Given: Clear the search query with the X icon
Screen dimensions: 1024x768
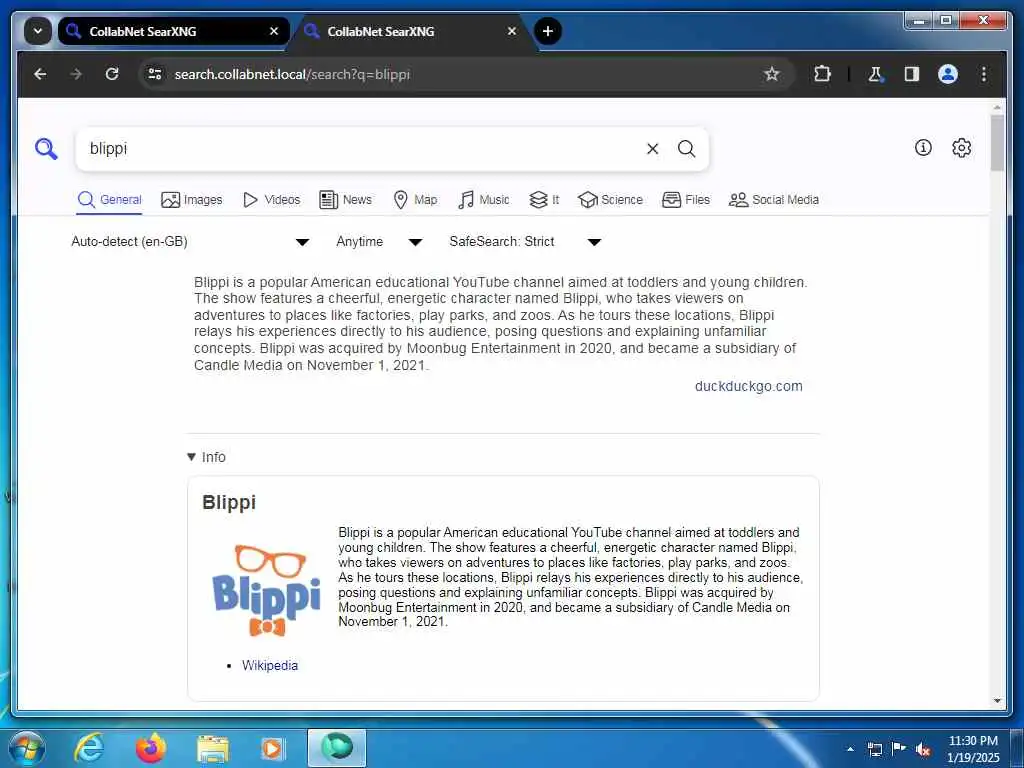Looking at the screenshot, I should click(x=652, y=149).
